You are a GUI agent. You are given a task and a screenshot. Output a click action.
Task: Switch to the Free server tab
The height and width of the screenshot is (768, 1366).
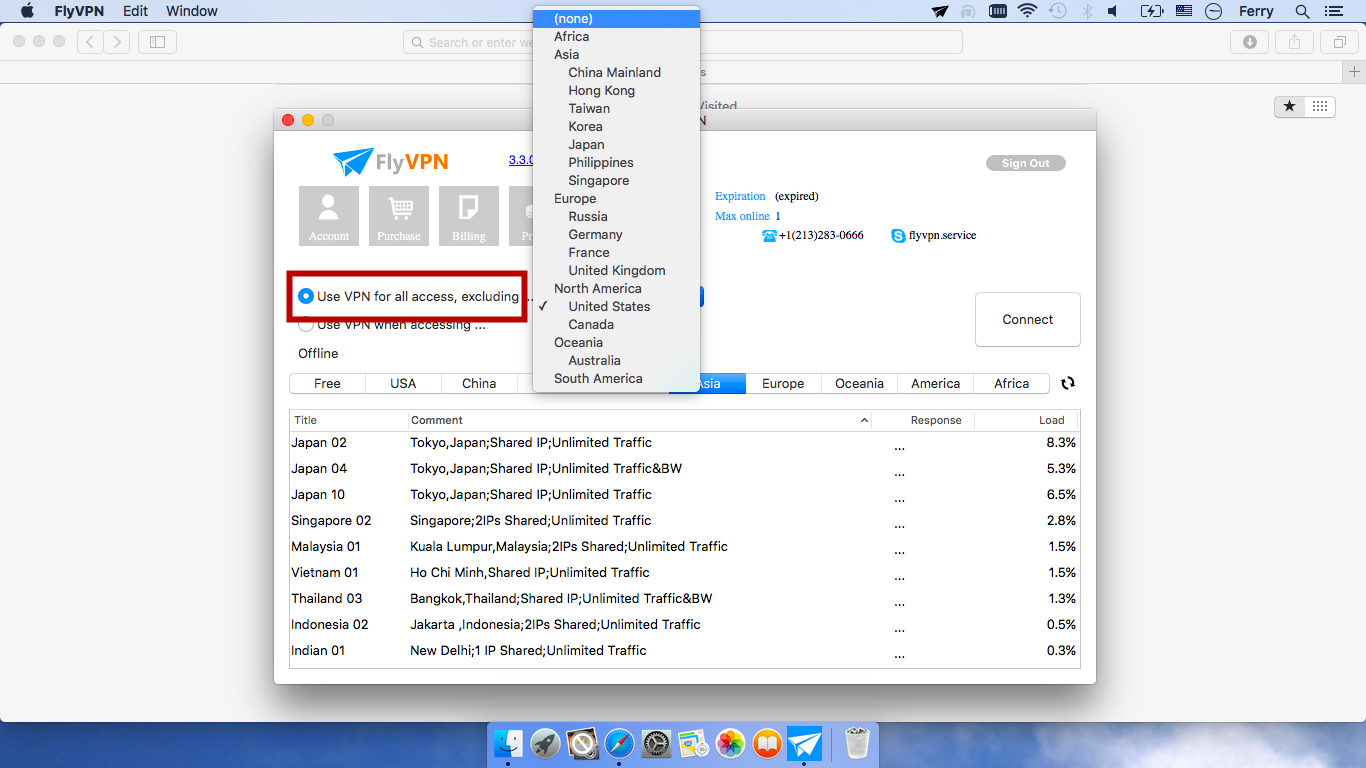click(327, 383)
